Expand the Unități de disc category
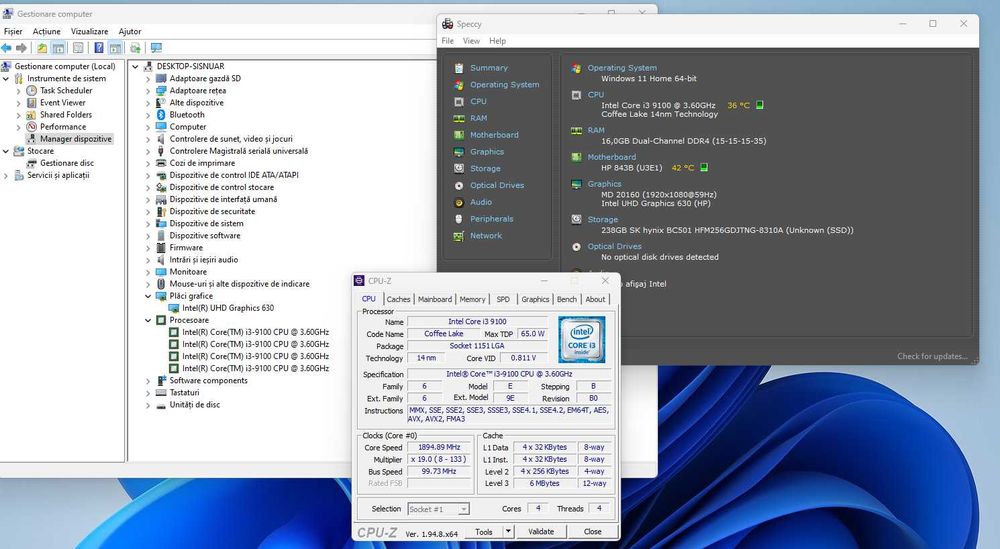Screen dimensions: 1000x549 coord(148,406)
